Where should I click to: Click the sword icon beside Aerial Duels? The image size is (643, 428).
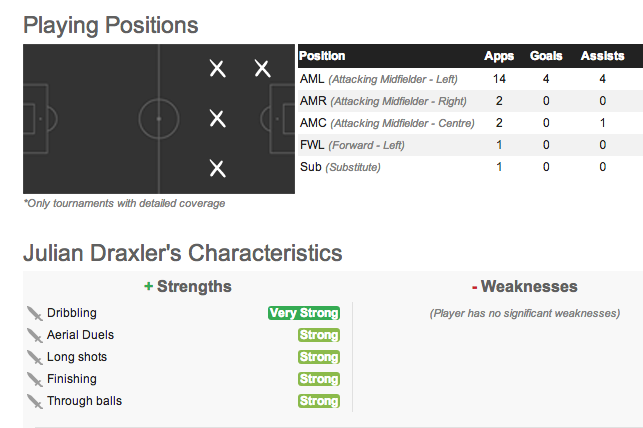coord(35,336)
